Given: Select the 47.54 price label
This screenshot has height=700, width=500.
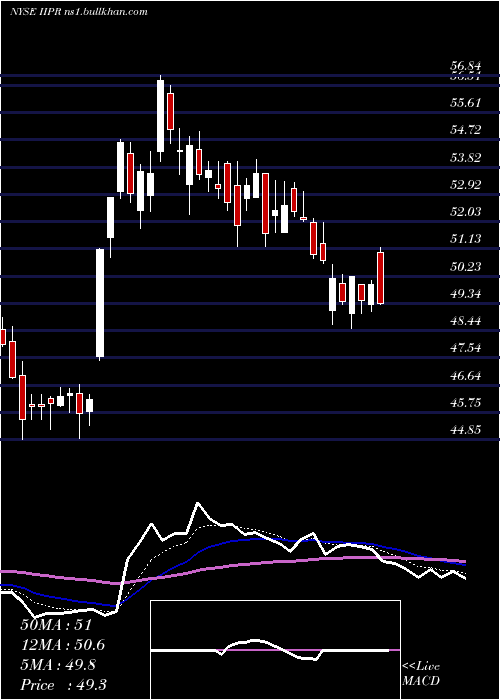Looking at the screenshot, I should pos(465,348).
